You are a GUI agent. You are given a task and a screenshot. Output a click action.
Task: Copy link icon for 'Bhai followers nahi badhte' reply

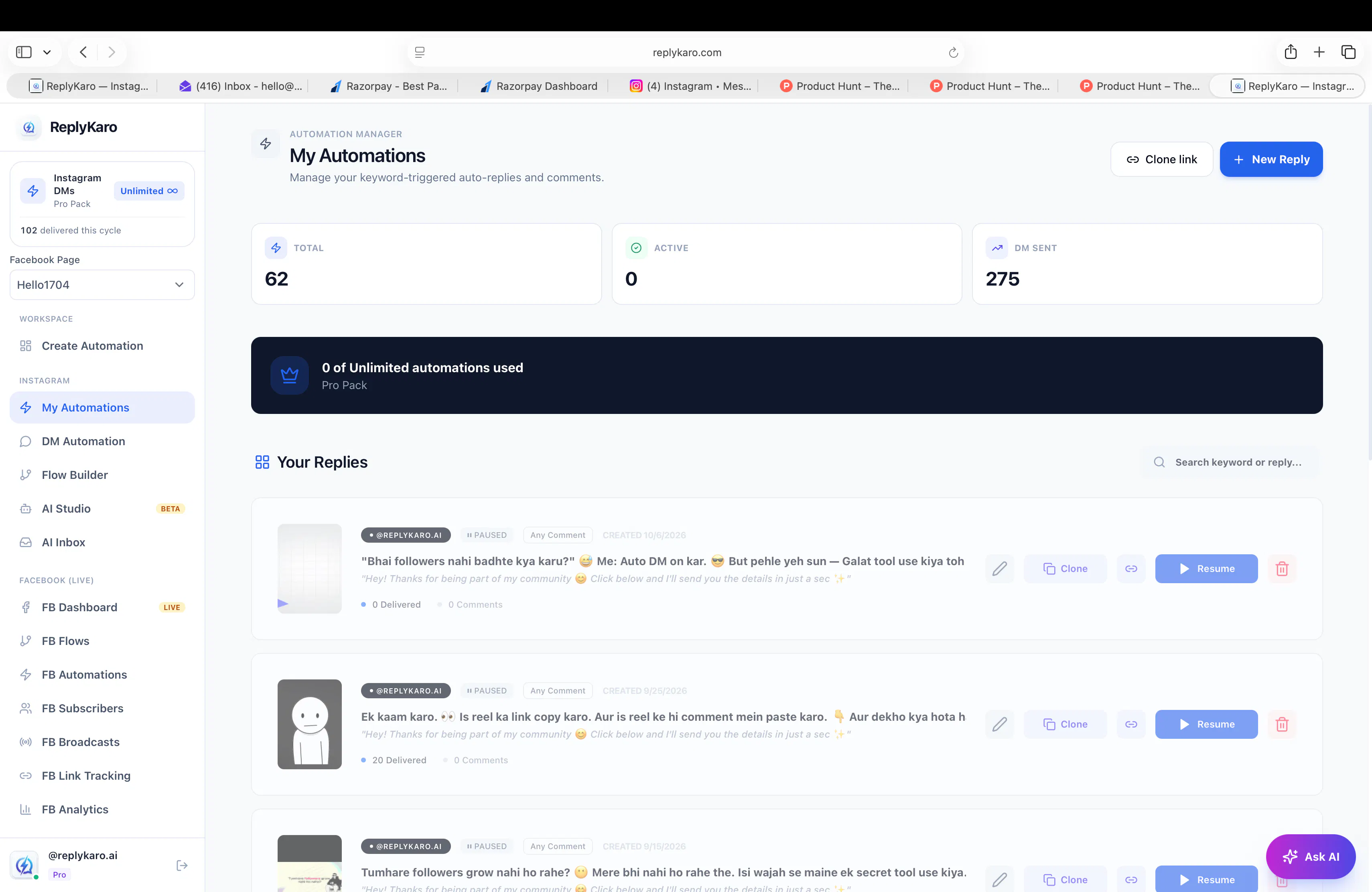pos(1131,569)
